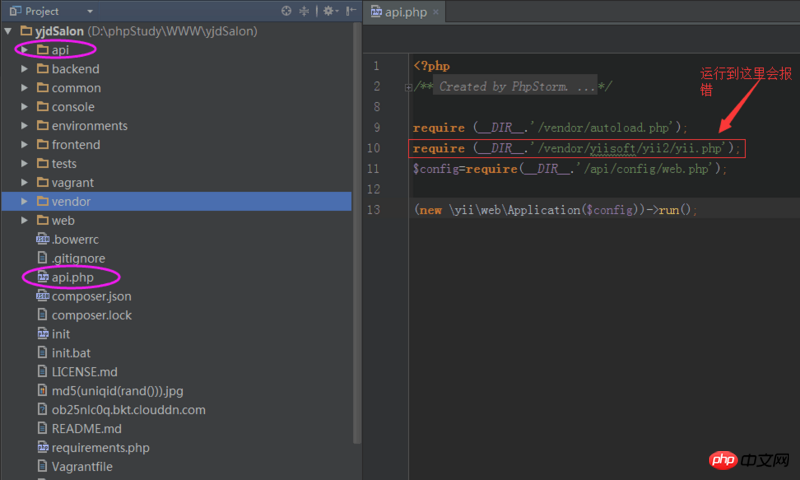
Task: Expand the api folder arrow
Action: [x=24, y=50]
